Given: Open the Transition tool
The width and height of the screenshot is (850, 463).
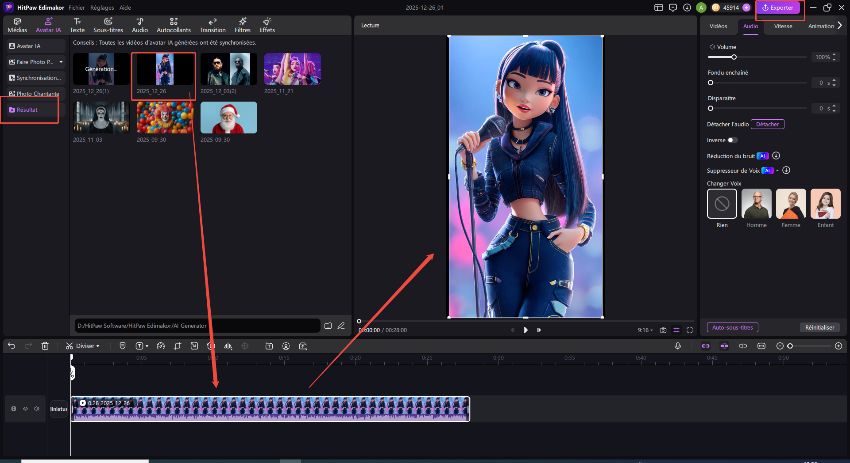Looking at the screenshot, I should (x=212, y=25).
